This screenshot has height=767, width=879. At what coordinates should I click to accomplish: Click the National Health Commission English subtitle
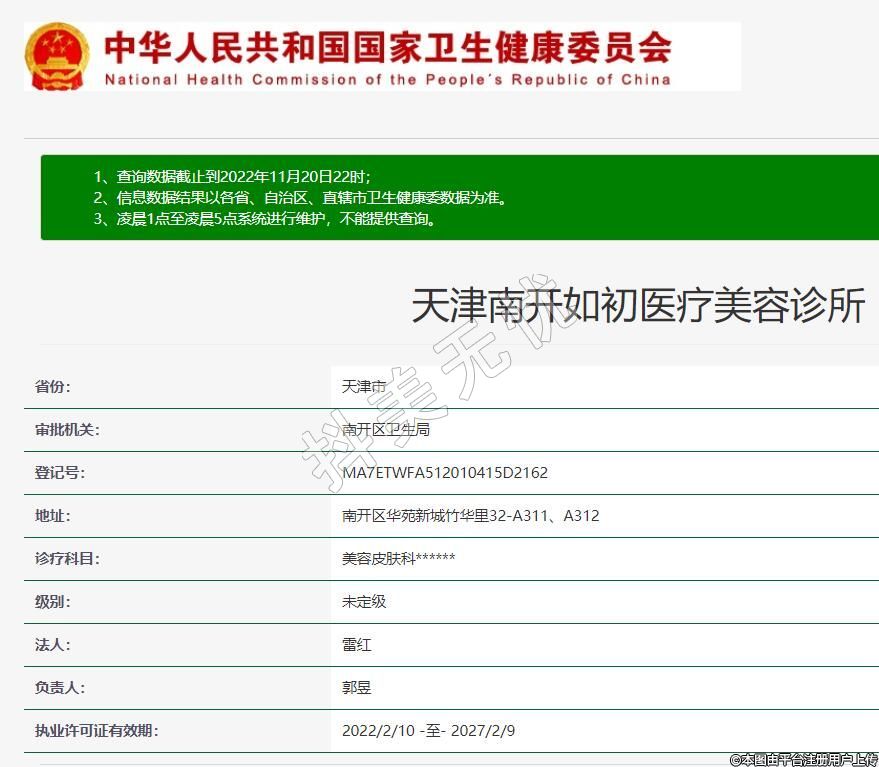coord(387,80)
